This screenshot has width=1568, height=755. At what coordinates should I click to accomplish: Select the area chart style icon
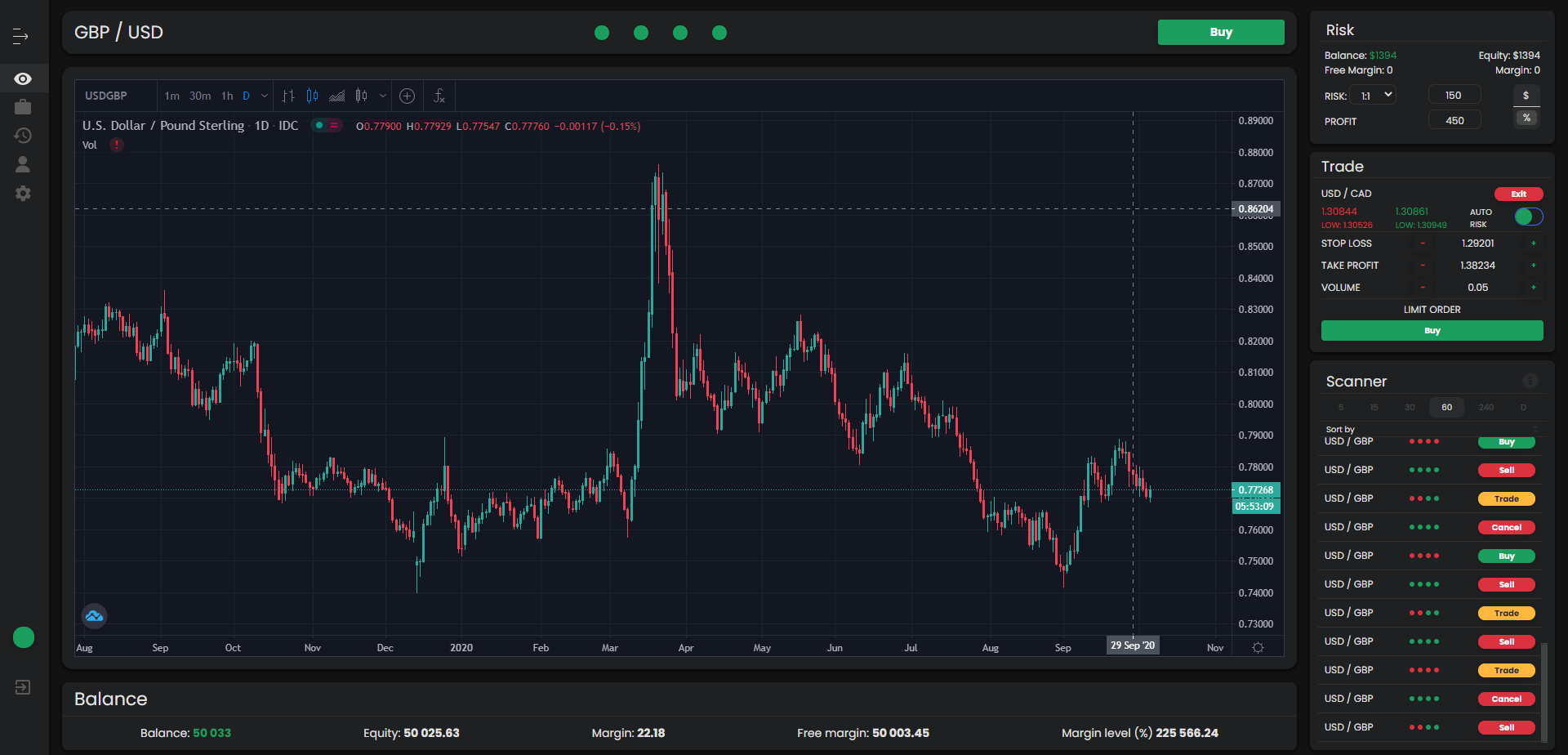(336, 96)
